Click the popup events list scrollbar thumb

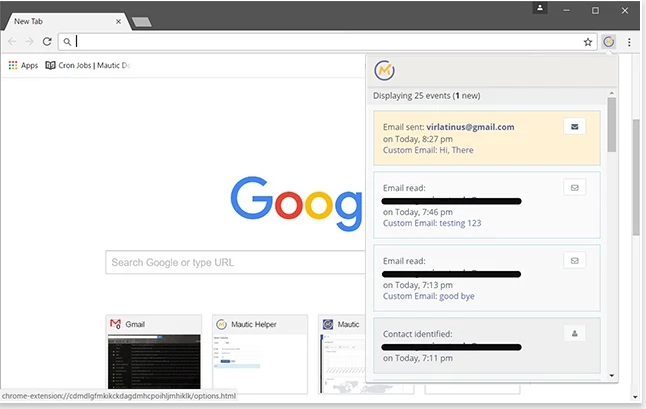coord(612,125)
